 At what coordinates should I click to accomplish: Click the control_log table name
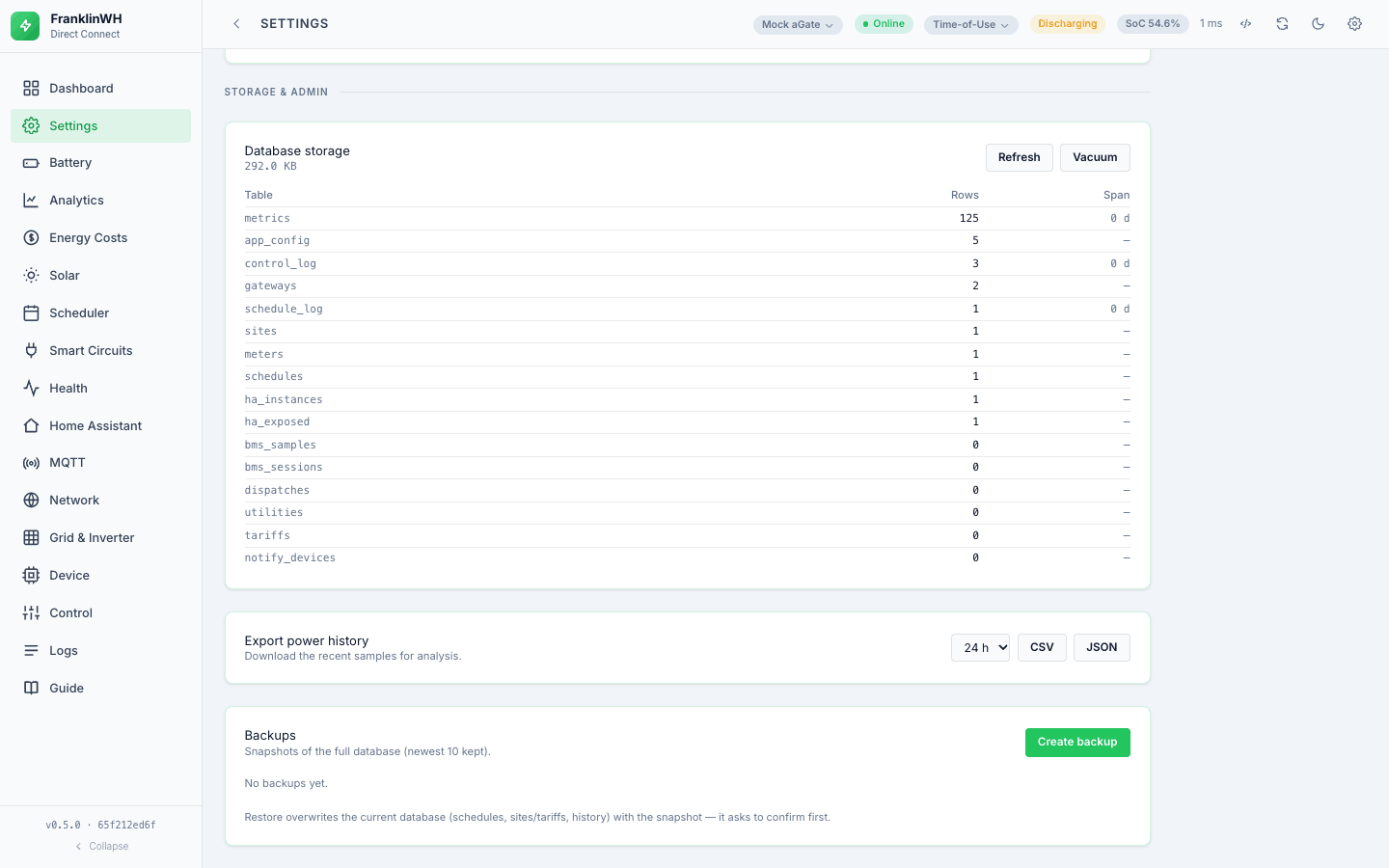[x=281, y=264]
